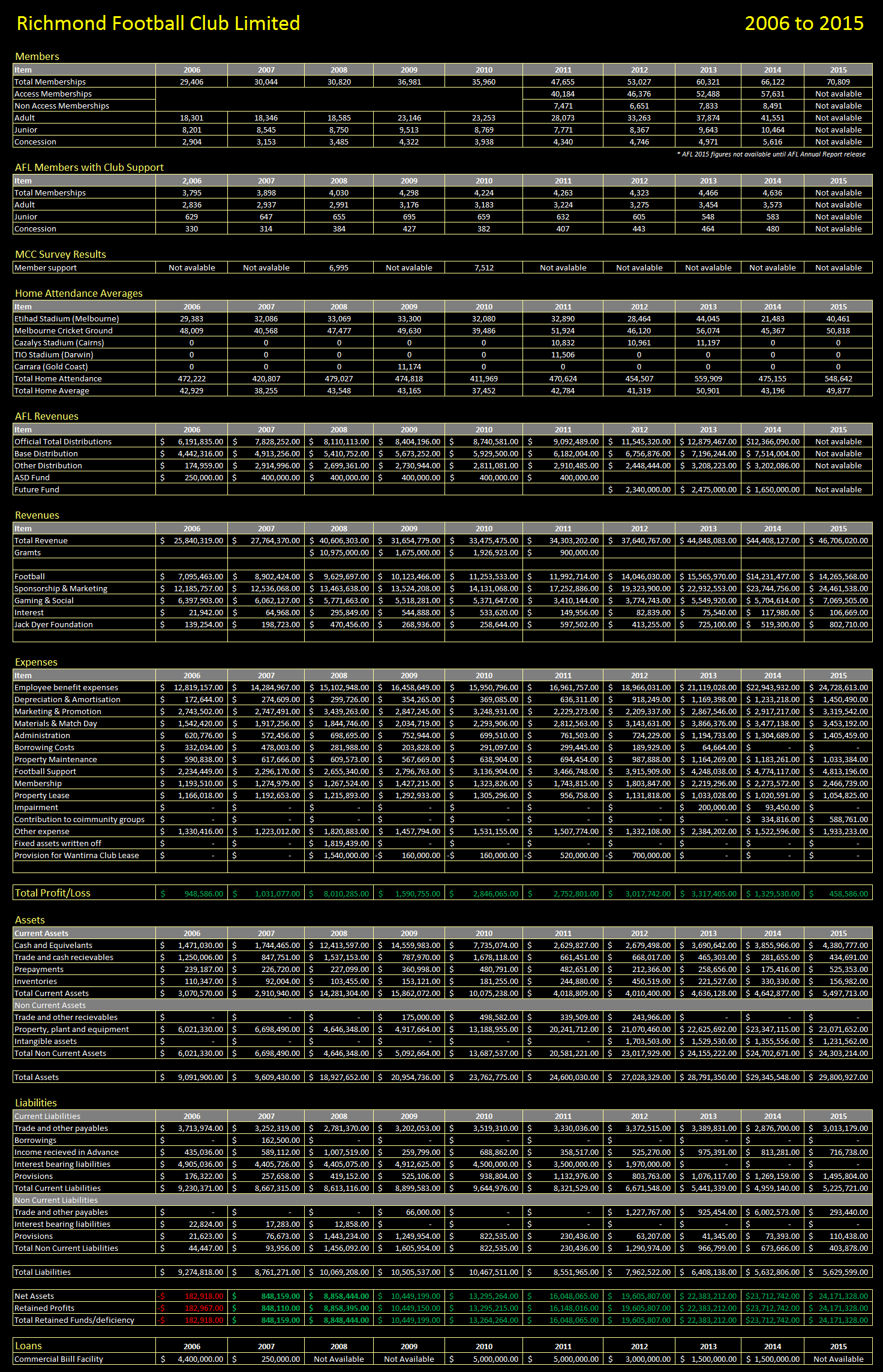Select the 'Employee benefit expenses' row label

[x=67, y=687]
